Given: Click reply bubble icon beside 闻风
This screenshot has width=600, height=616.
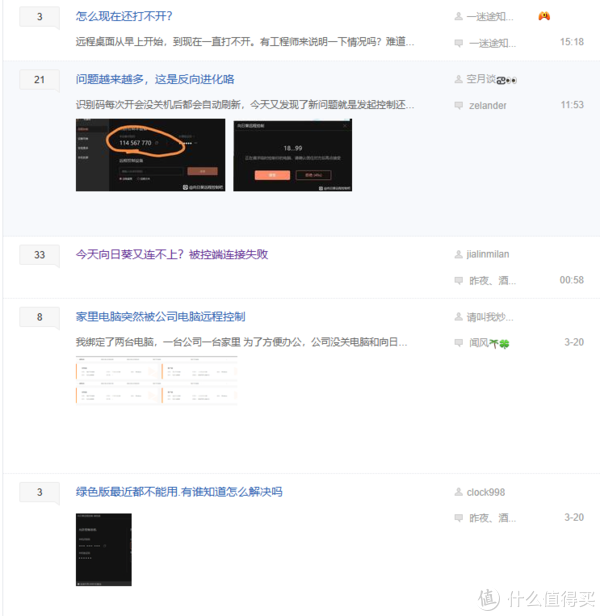Looking at the screenshot, I should (x=459, y=343).
